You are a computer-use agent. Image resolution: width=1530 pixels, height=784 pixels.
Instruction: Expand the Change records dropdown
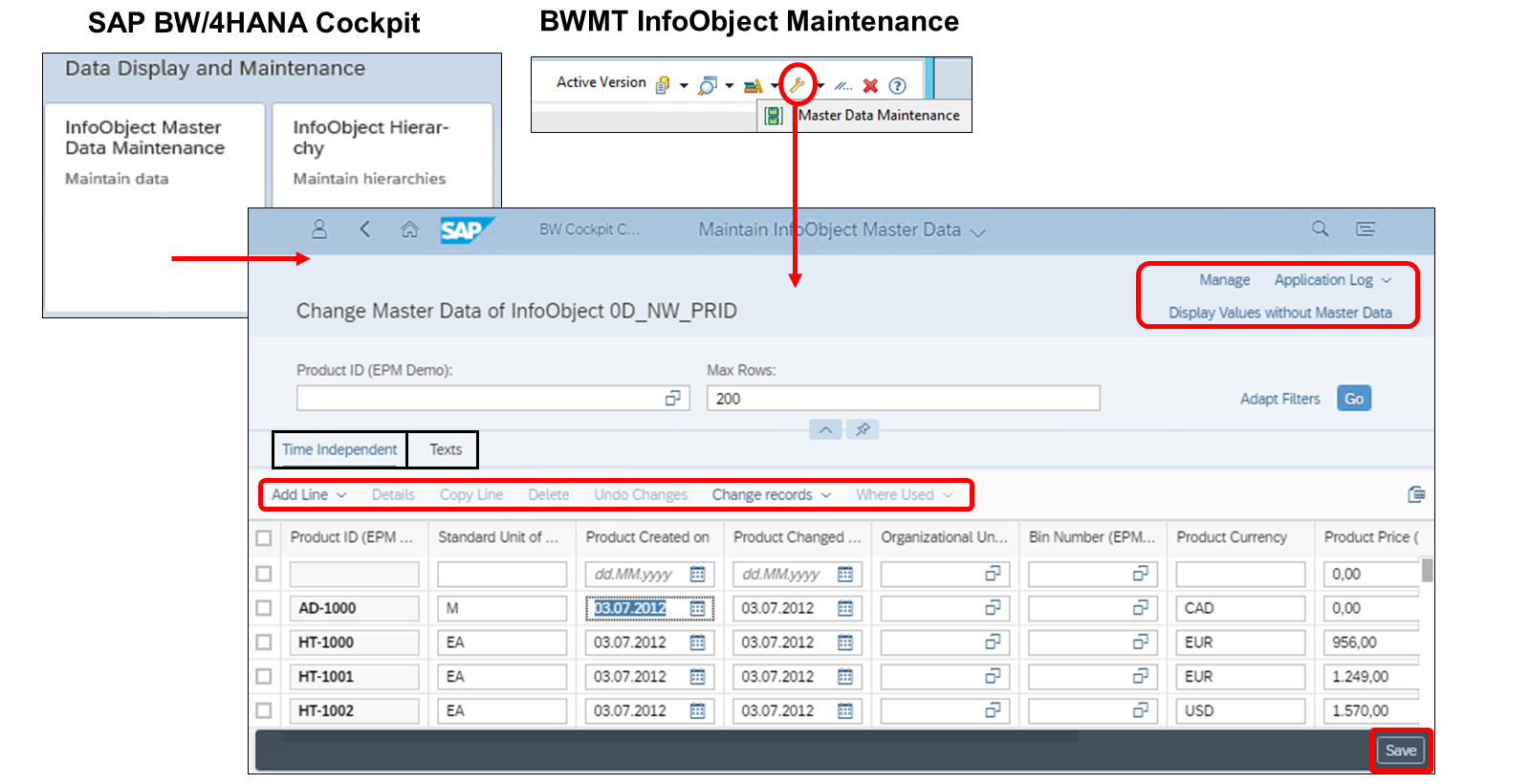tap(826, 495)
